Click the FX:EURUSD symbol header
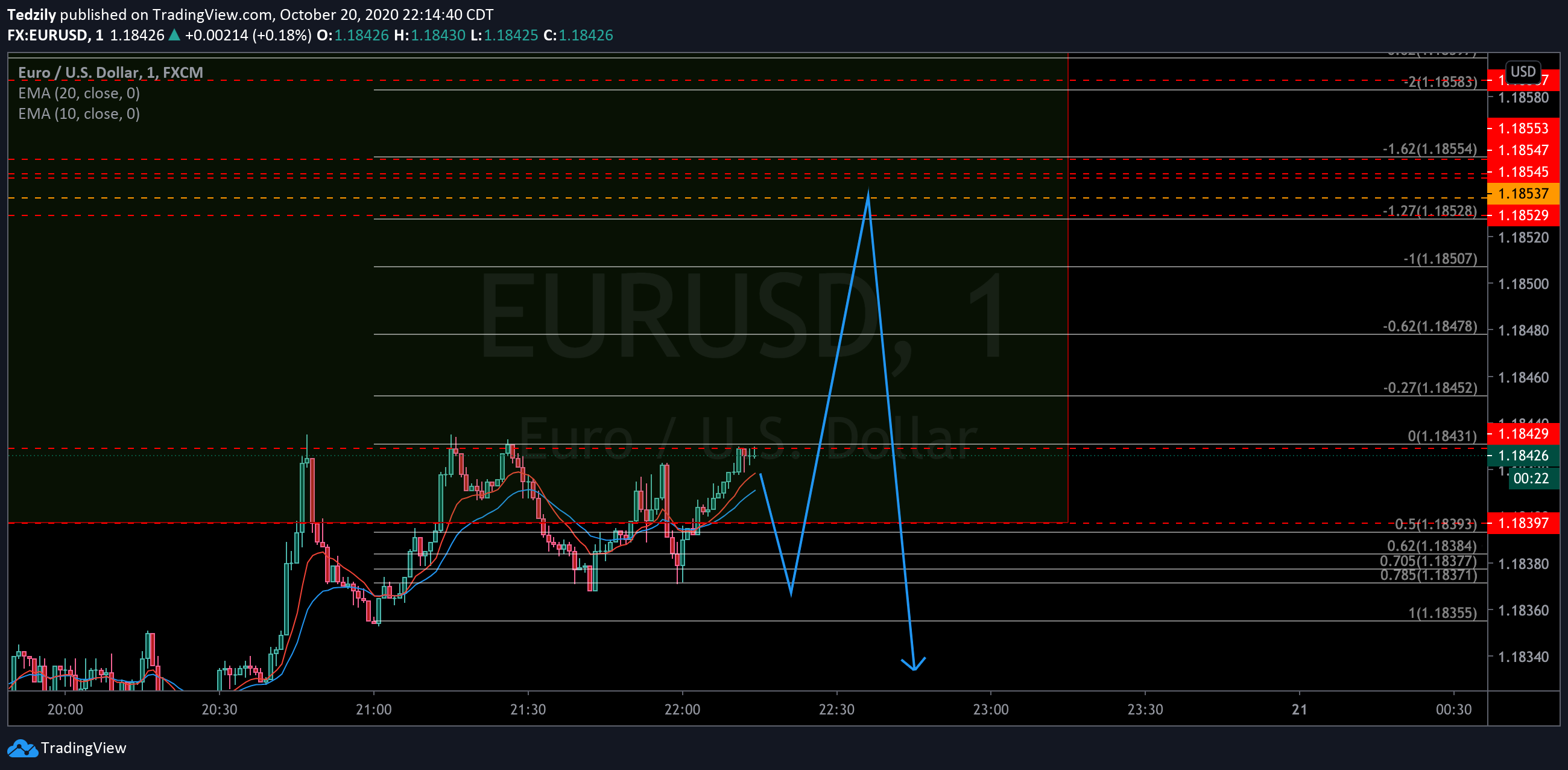1568x770 pixels. click(x=55, y=36)
